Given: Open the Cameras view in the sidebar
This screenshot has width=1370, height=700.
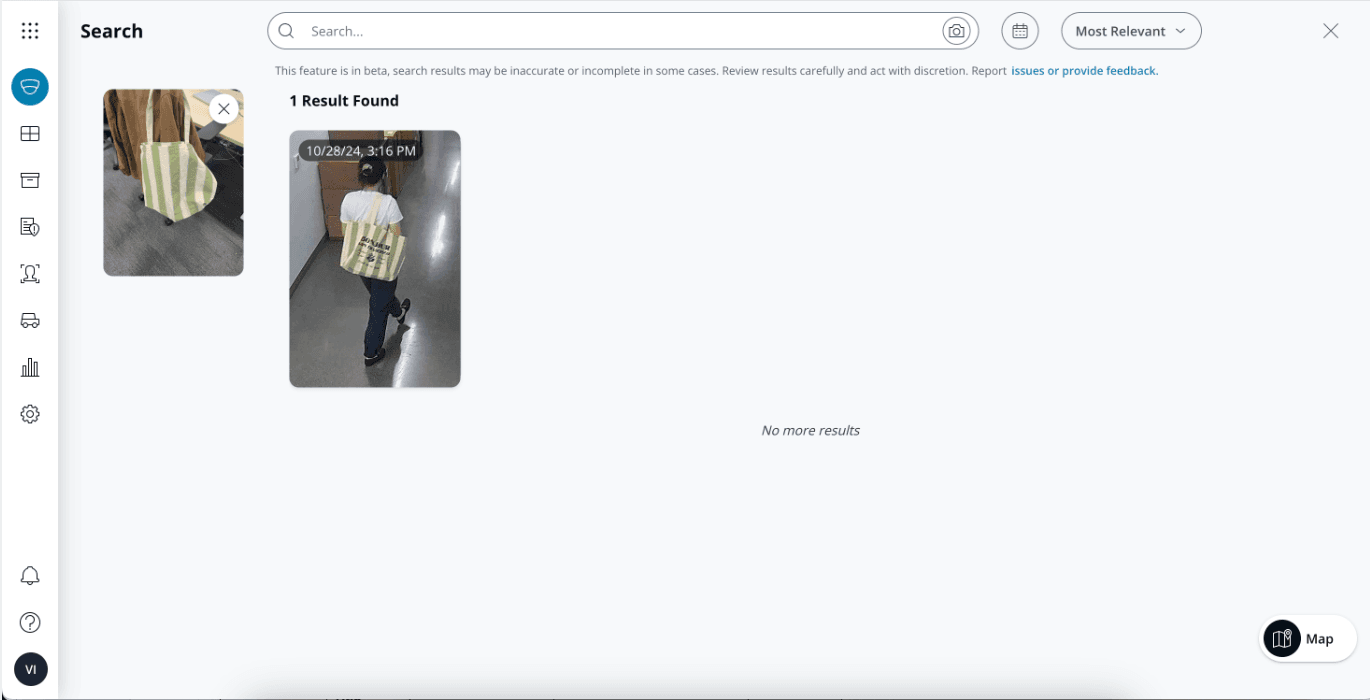Looking at the screenshot, I should [x=30, y=87].
